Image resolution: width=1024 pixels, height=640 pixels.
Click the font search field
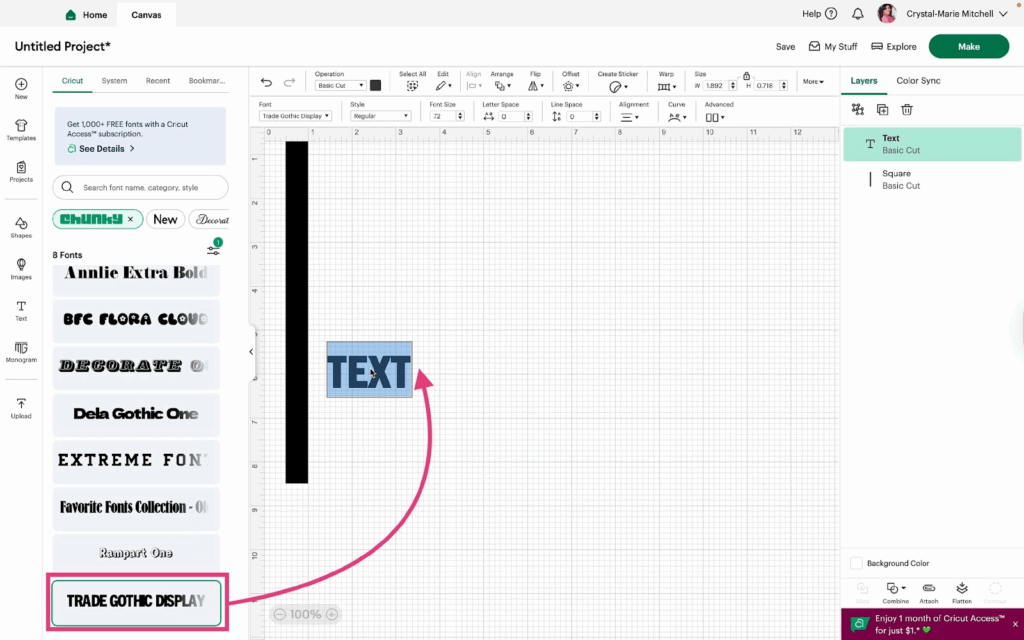(140, 187)
